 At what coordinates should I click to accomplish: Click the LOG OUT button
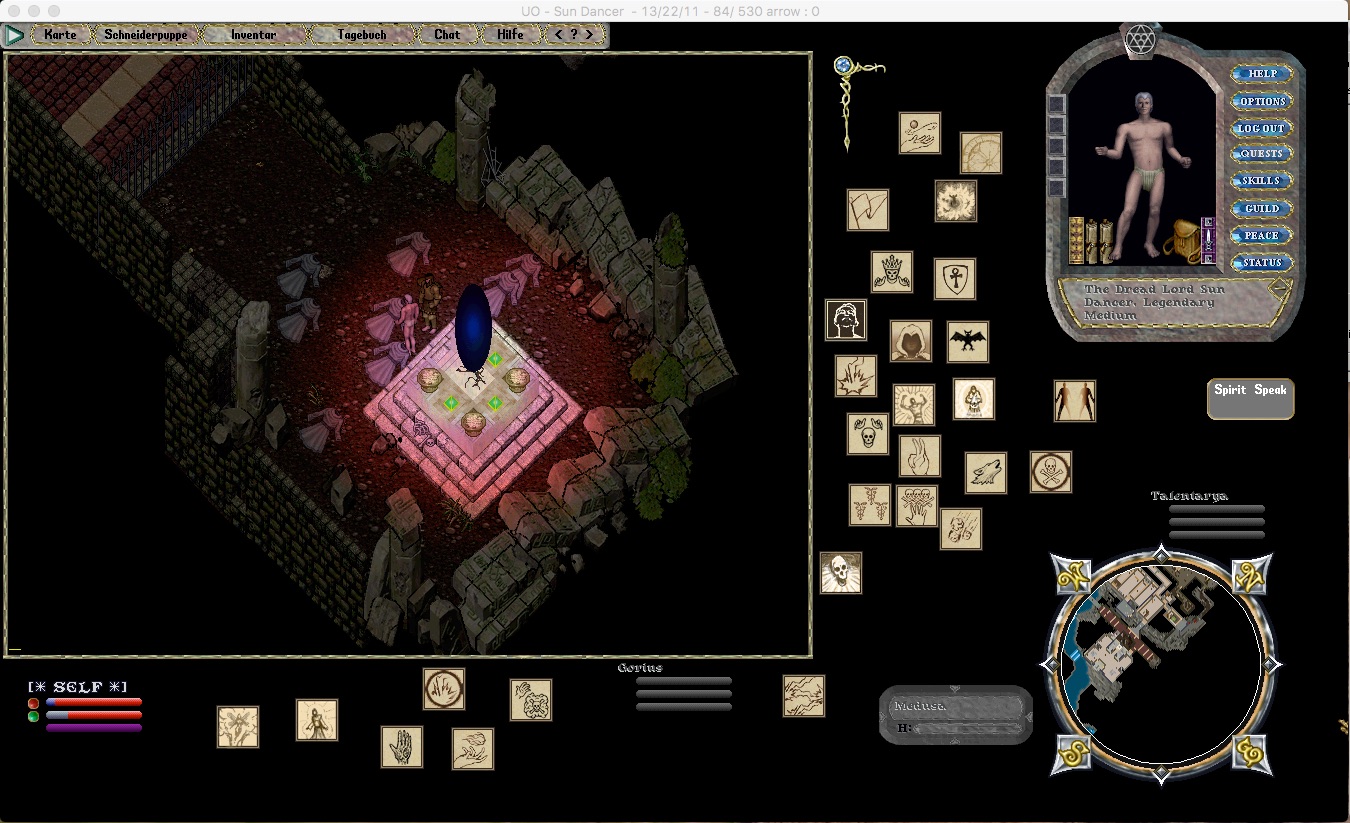coord(1262,128)
